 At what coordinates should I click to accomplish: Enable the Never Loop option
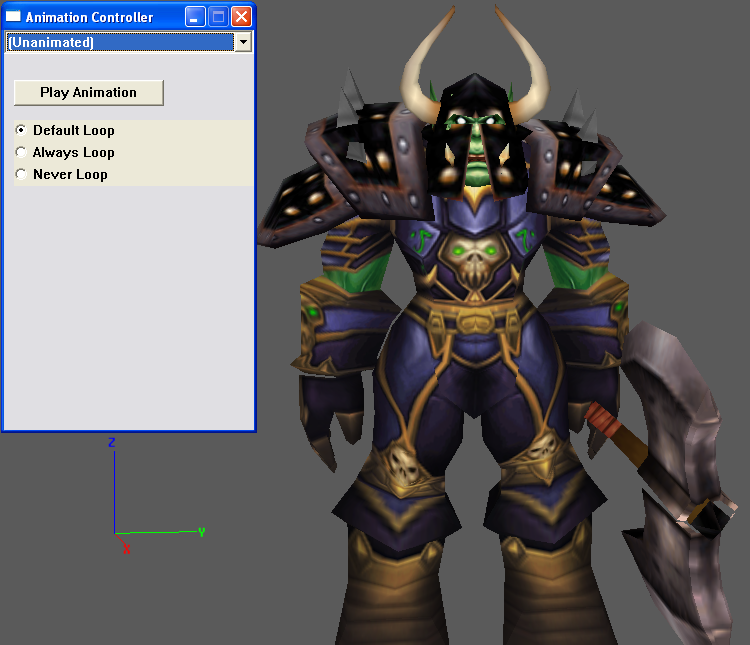click(21, 174)
